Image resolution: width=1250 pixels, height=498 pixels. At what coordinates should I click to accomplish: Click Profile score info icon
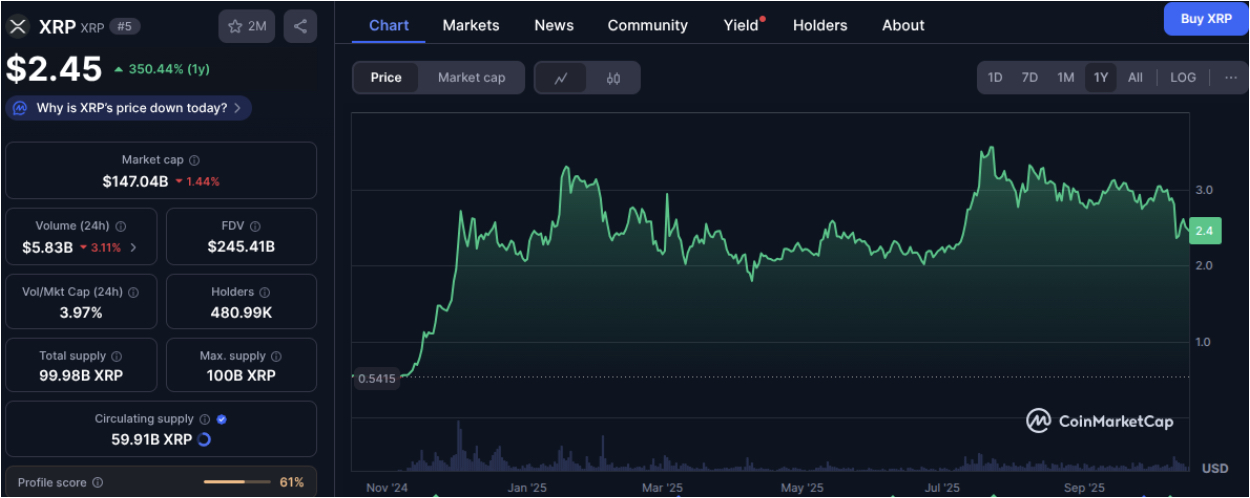[x=97, y=483]
